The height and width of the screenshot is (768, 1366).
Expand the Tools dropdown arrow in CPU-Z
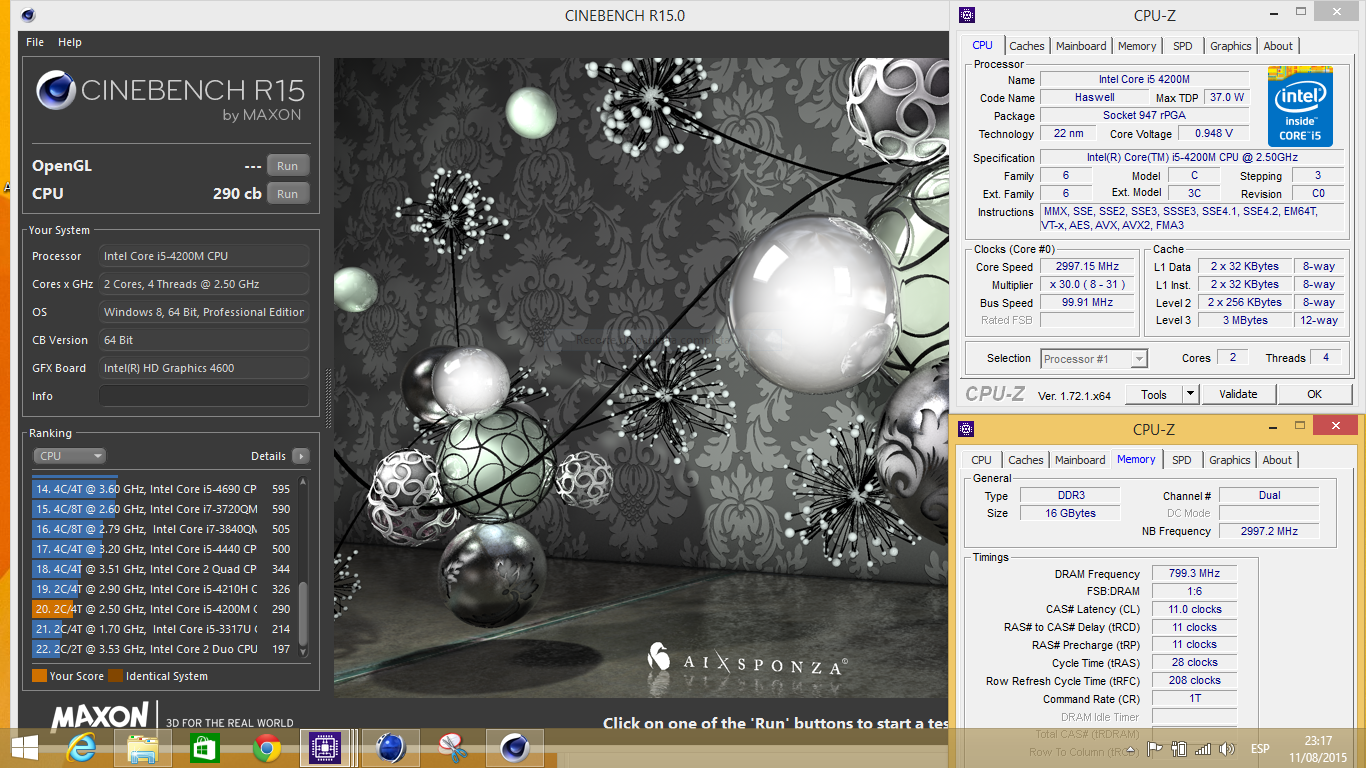1190,394
